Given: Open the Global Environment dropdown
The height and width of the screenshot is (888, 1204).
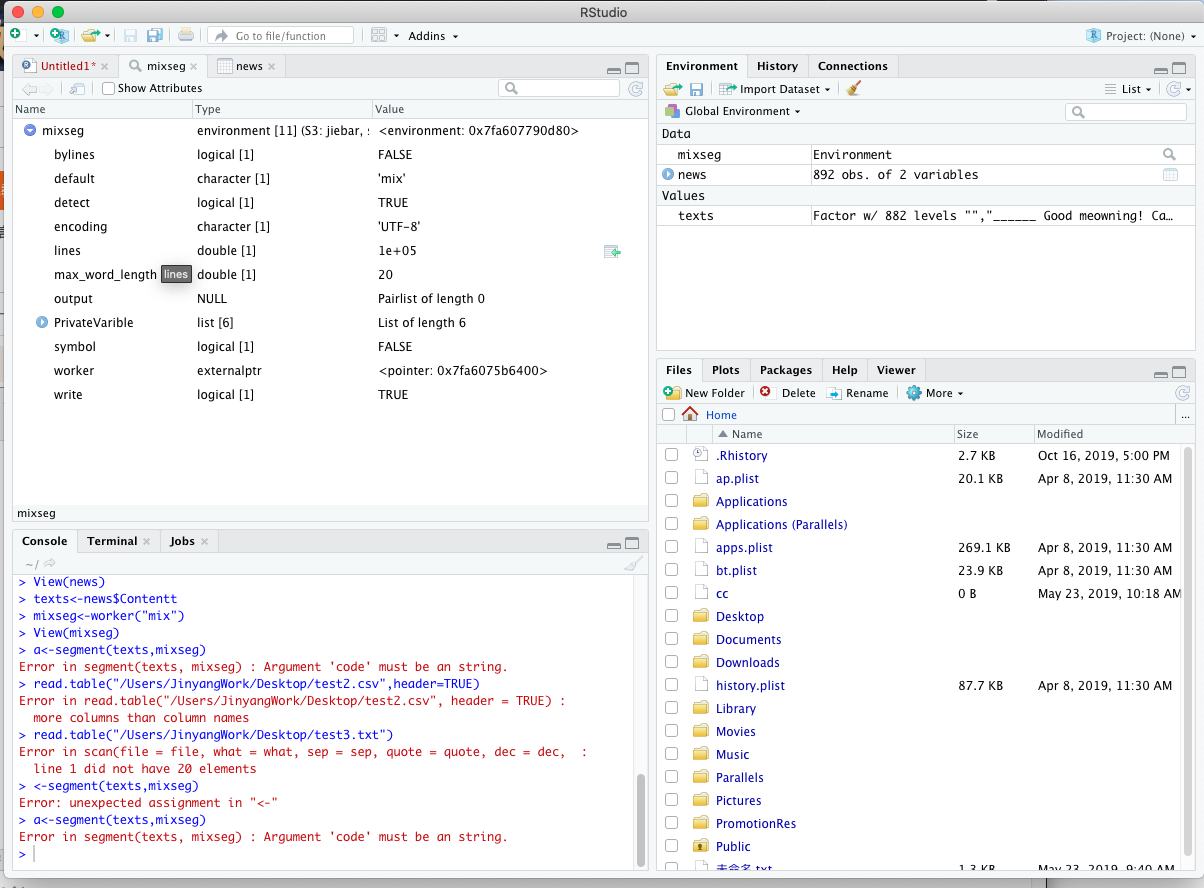Looking at the screenshot, I should pyautogui.click(x=740, y=111).
